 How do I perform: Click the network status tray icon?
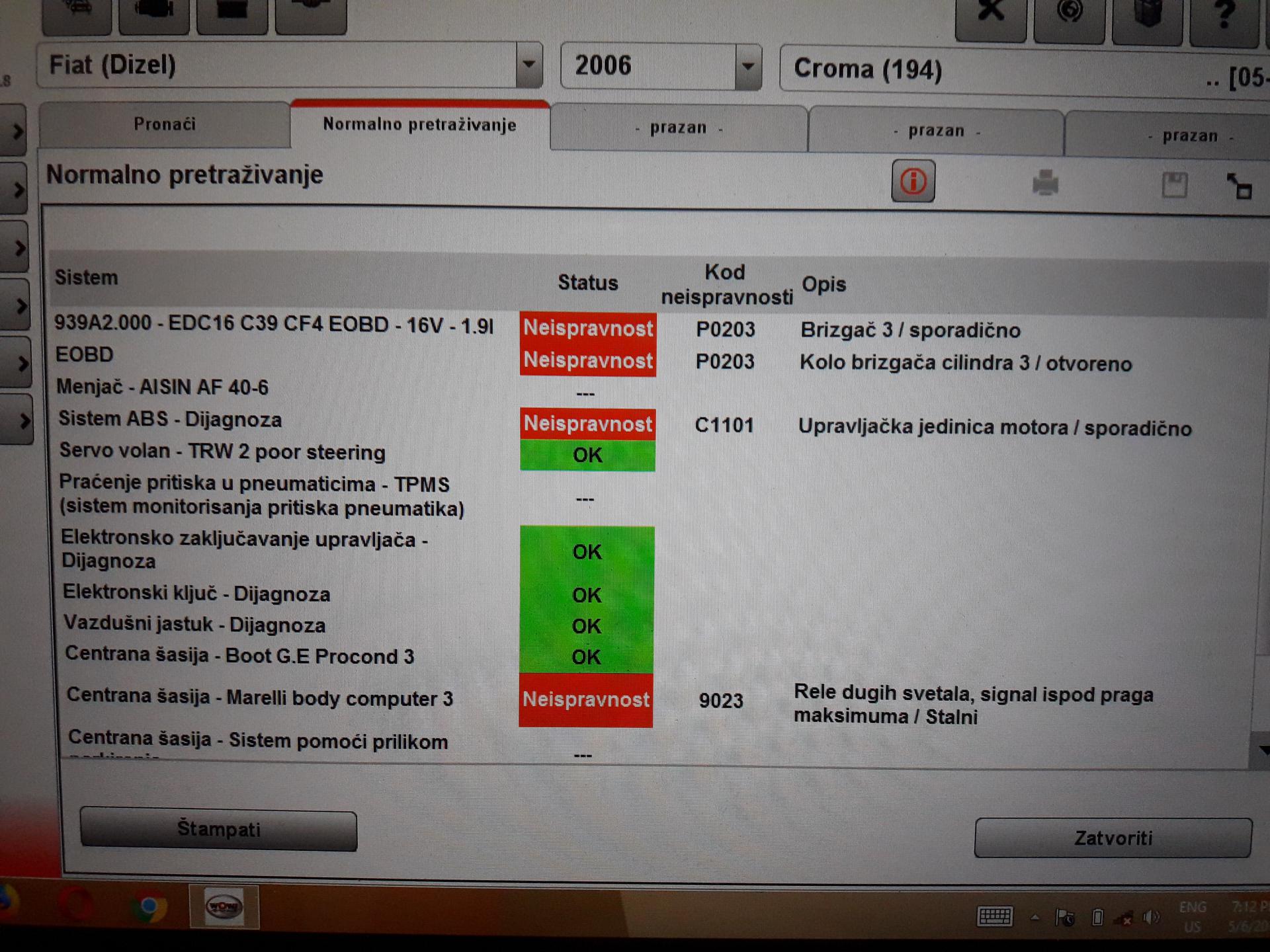(x=1123, y=918)
